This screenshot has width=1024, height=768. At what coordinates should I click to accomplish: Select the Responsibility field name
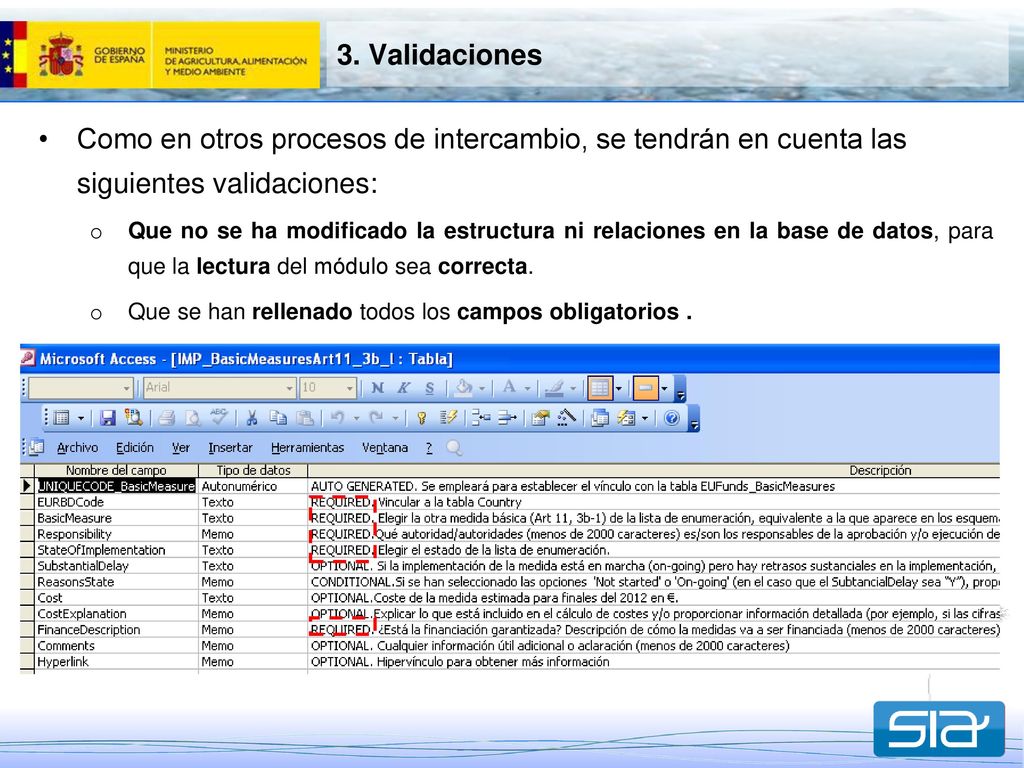tap(74, 534)
